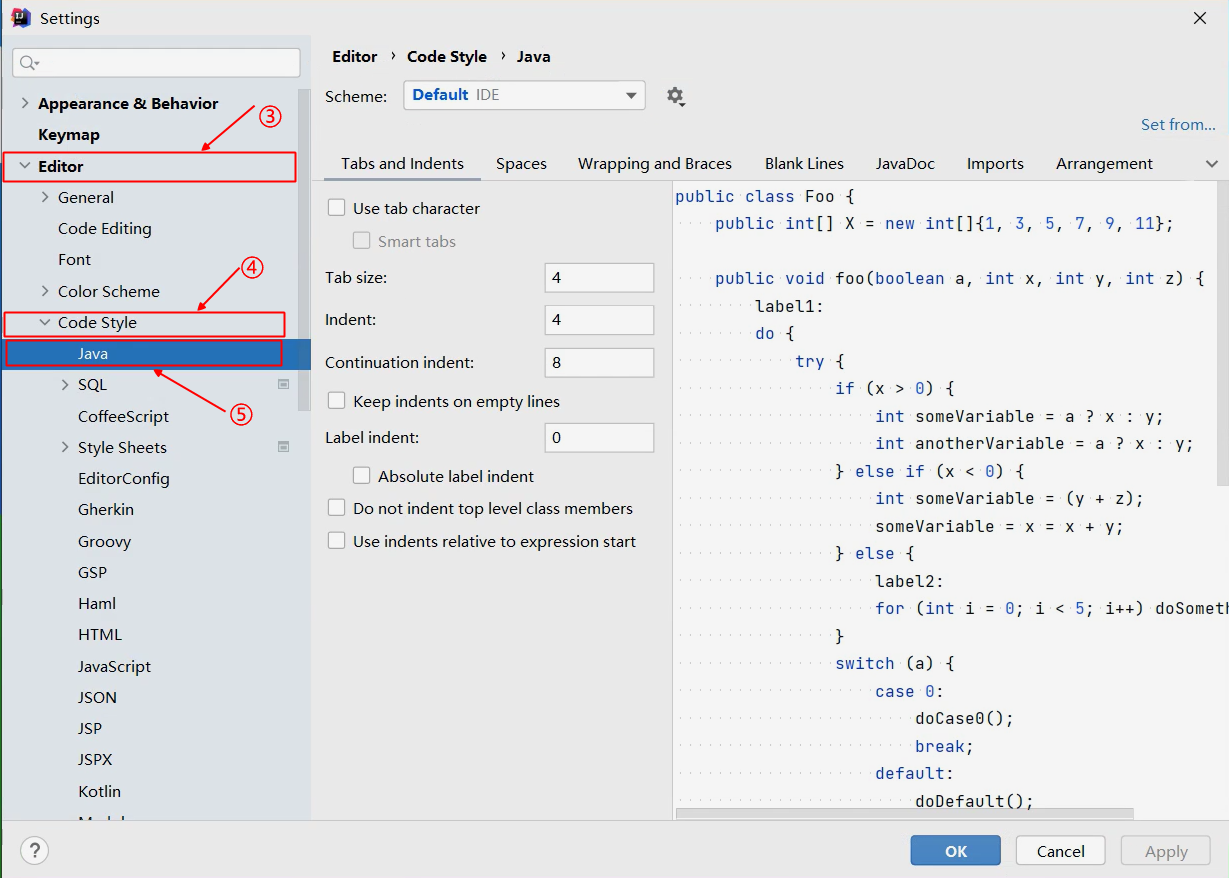Toggle Keep indents on empty lines
The height and width of the screenshot is (878, 1229).
337,402
